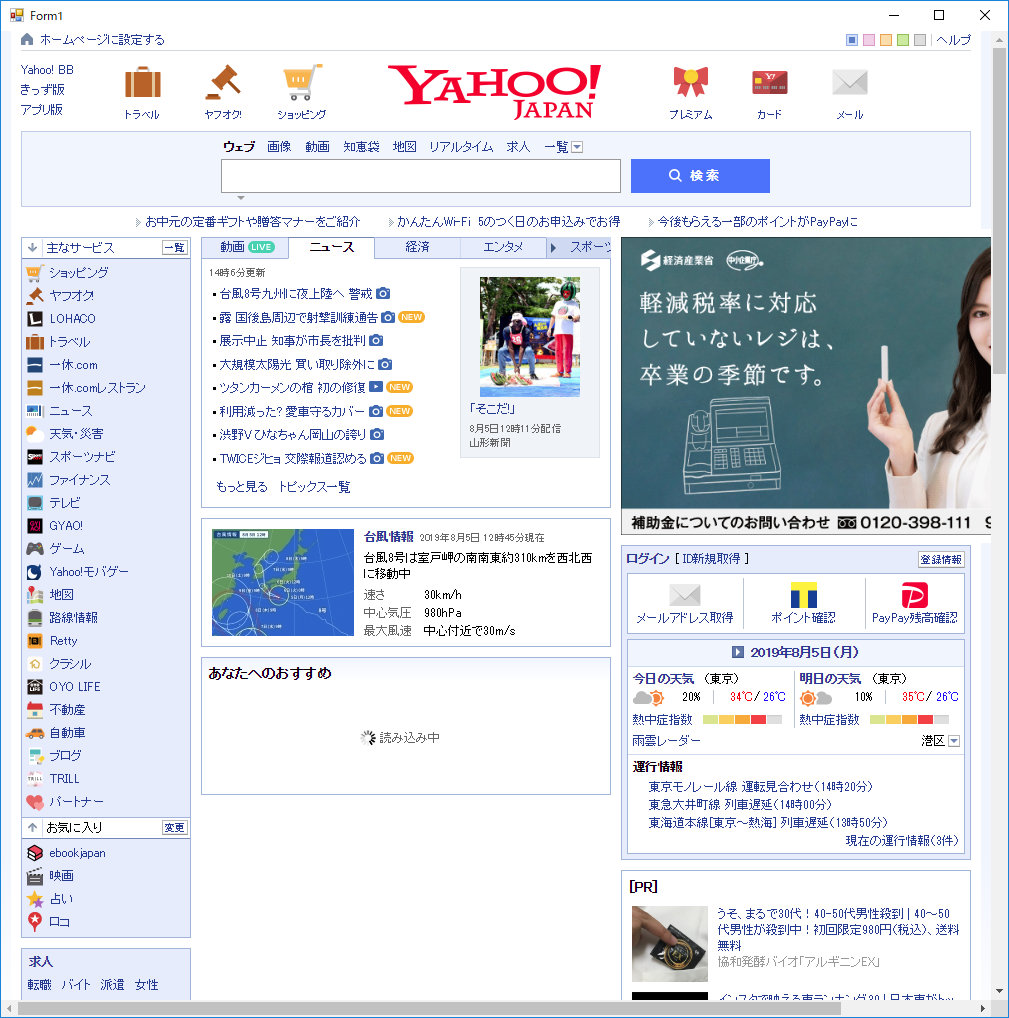Select 知恵袋 search category
Image resolution: width=1009 pixels, height=1018 pixels.
(362, 147)
